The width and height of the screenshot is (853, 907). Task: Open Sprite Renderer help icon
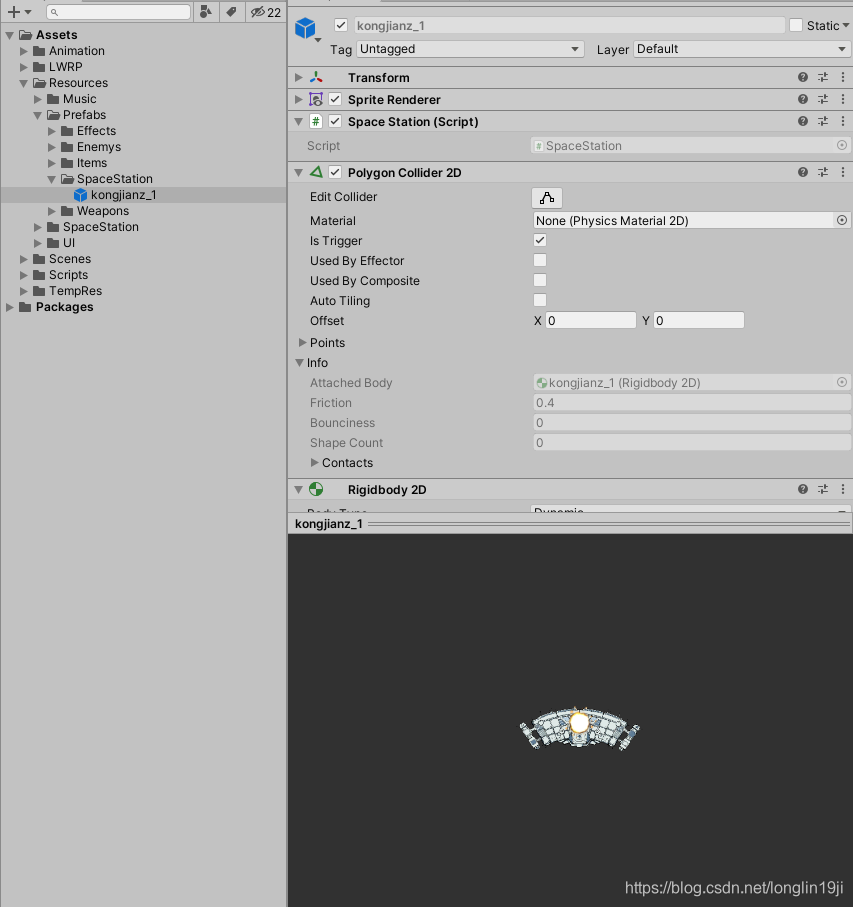pos(803,99)
